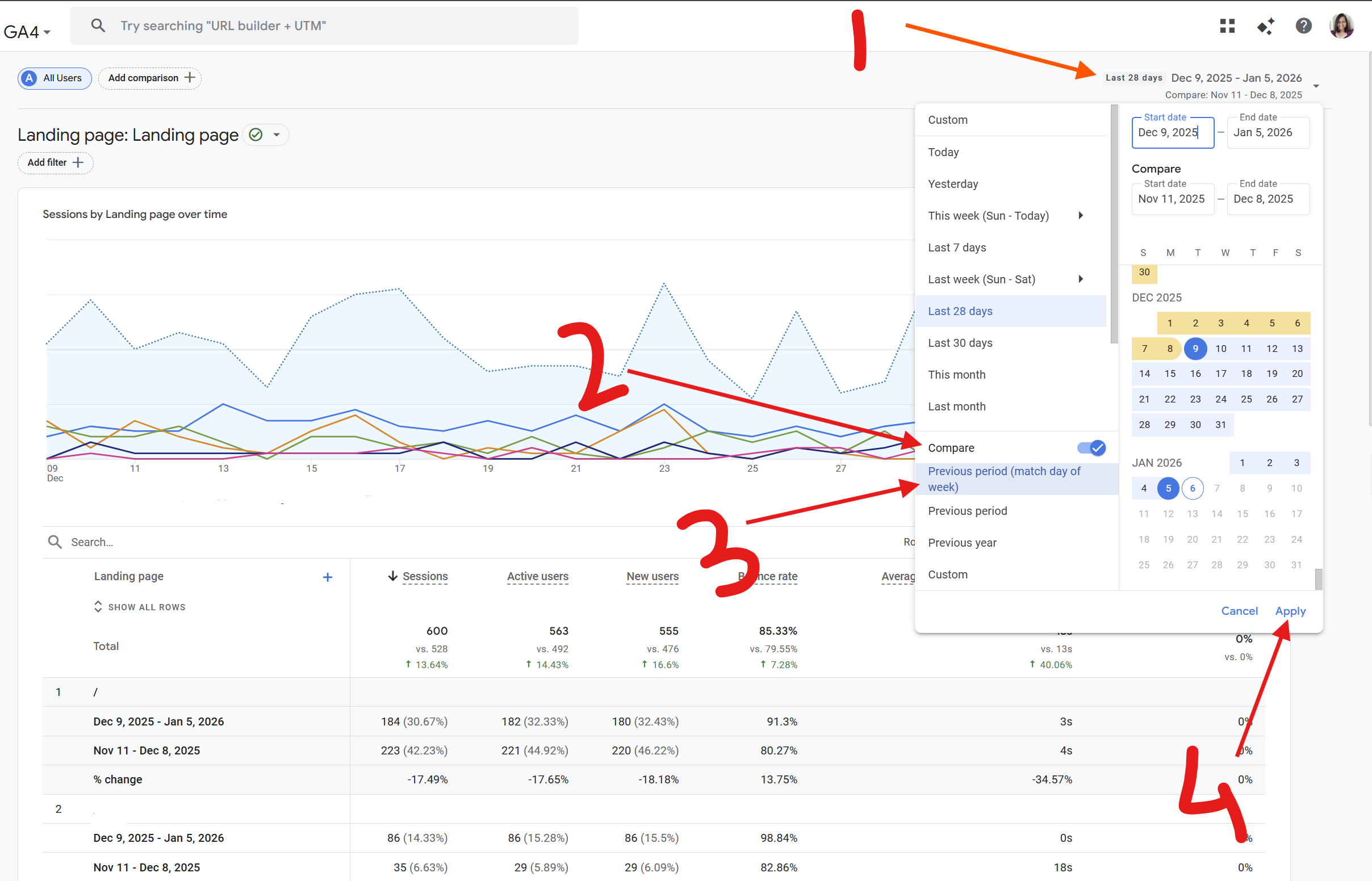This screenshot has height=881, width=1372.
Task: Sort by New users column header
Action: 652,576
